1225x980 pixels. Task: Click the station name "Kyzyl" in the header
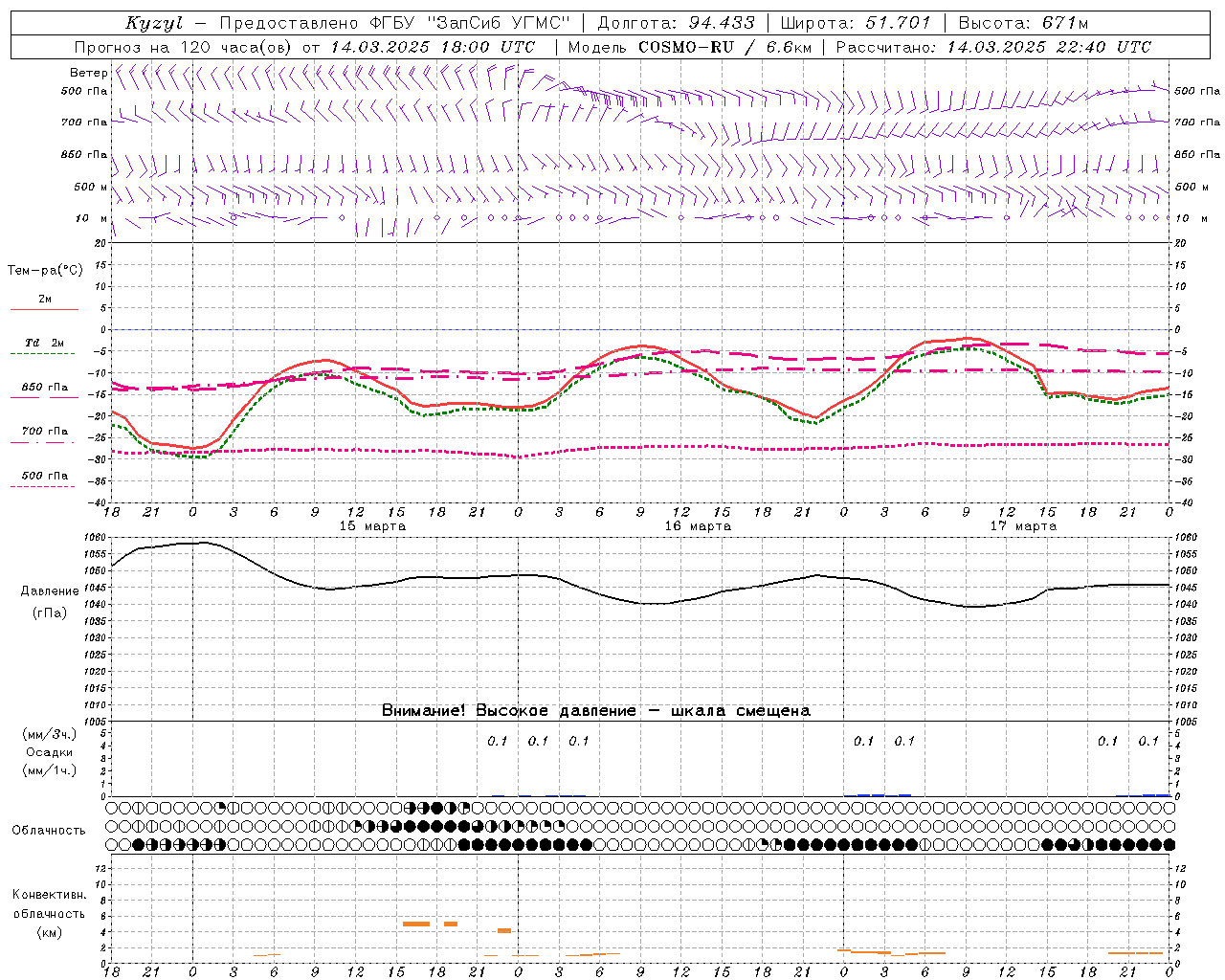154,23
